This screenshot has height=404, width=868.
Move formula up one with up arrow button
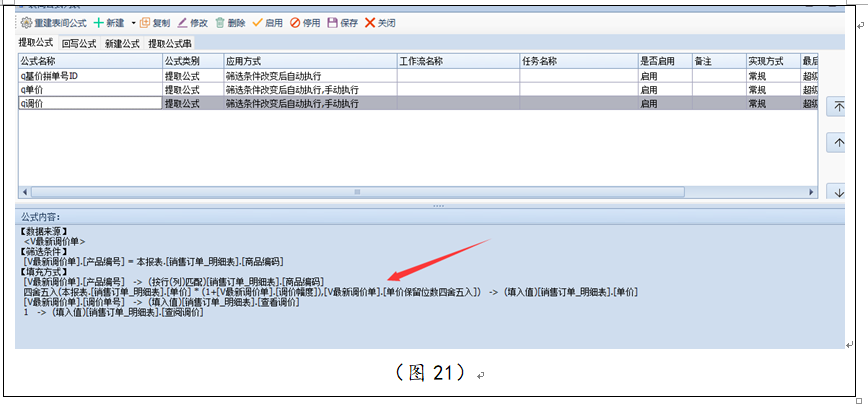[x=839, y=143]
